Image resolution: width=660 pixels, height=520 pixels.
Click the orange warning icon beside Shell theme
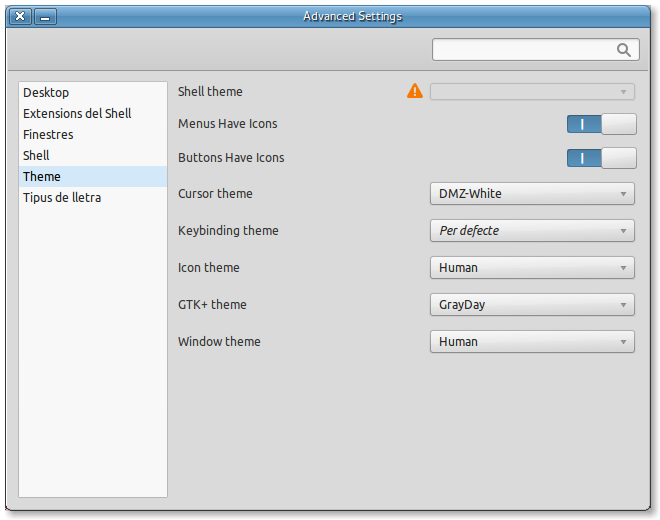click(415, 91)
